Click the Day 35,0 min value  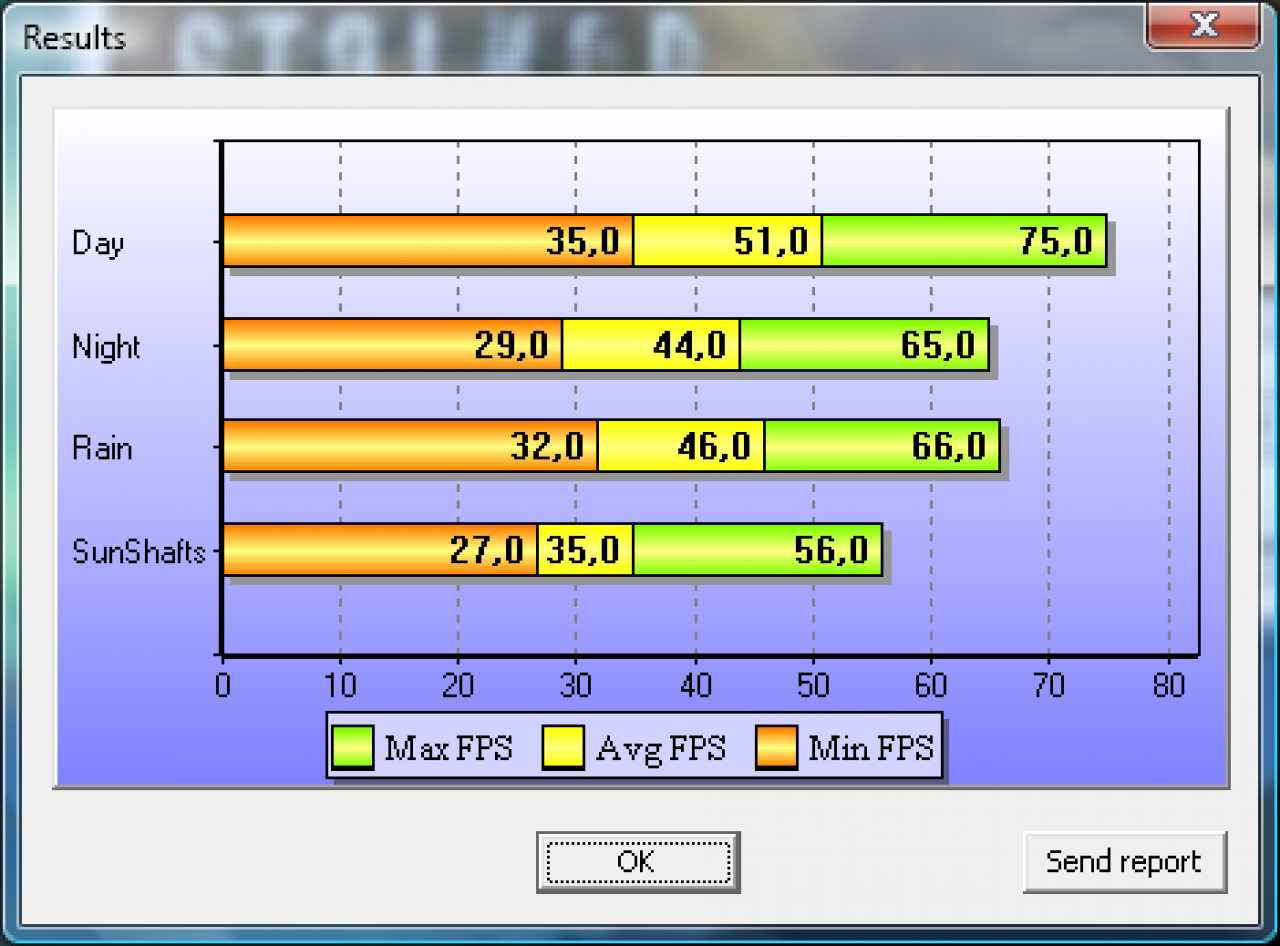[583, 241]
